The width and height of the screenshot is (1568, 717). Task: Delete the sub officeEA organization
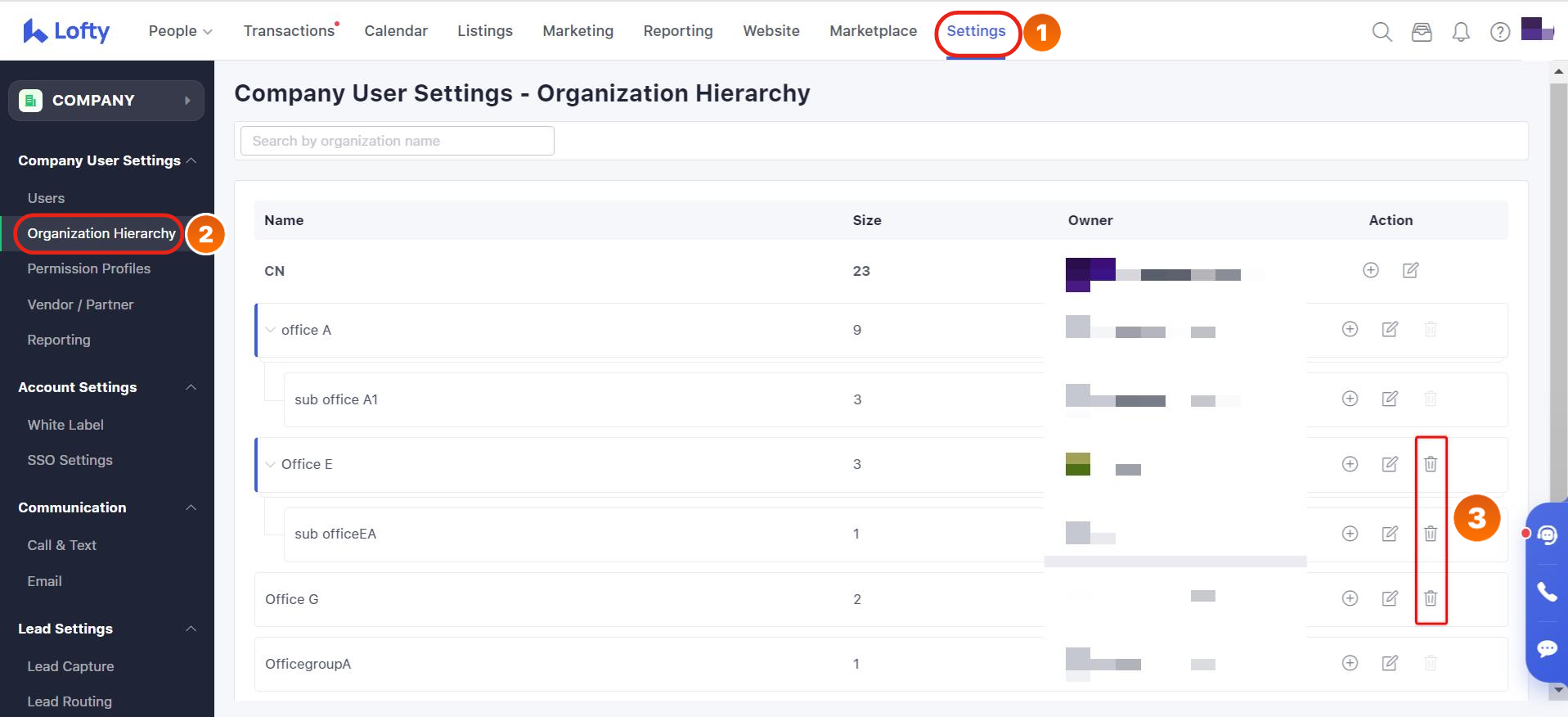(1430, 534)
